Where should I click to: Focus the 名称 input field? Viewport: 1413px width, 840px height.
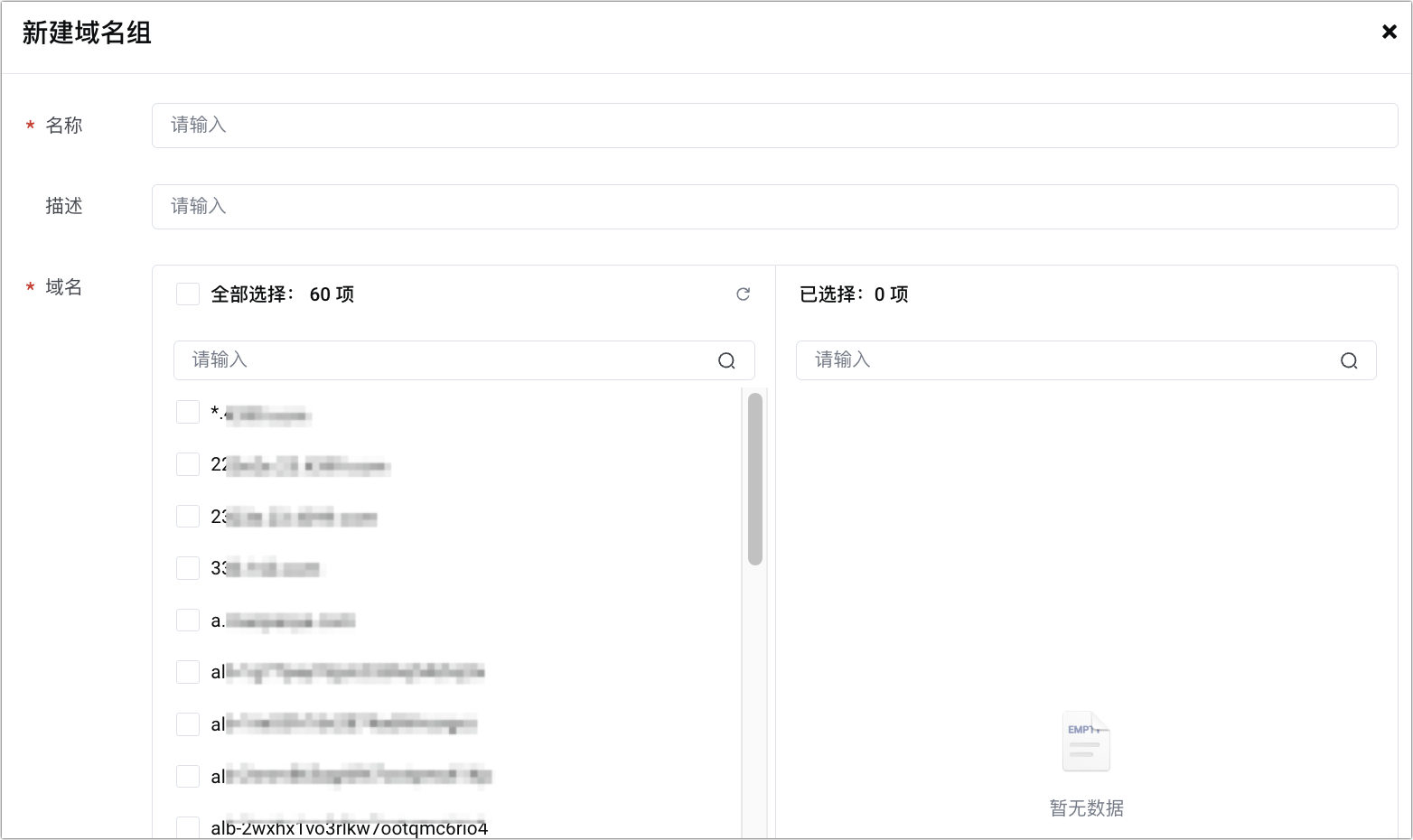click(x=775, y=126)
